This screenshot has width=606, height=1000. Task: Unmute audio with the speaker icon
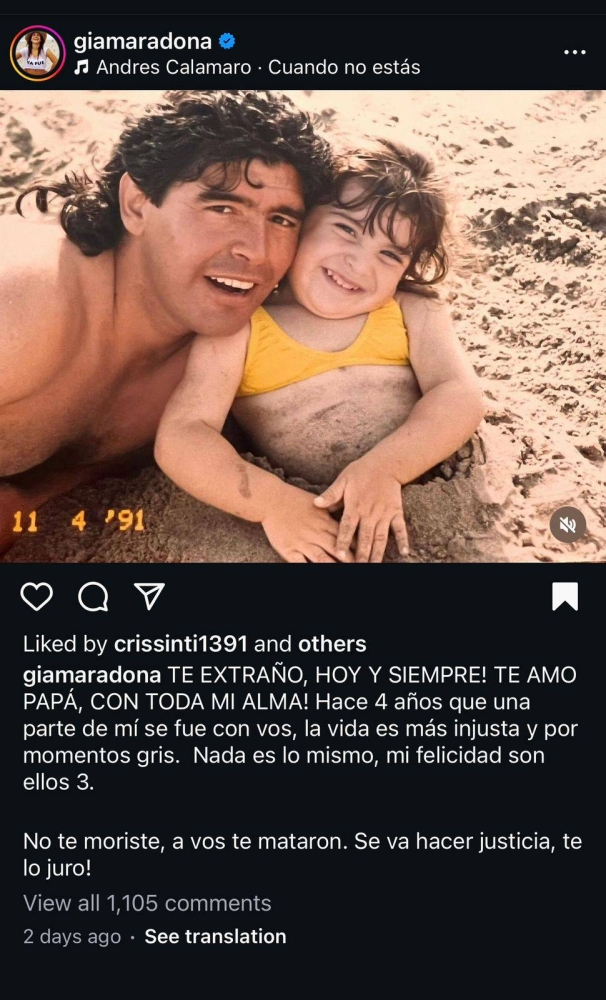(x=568, y=525)
